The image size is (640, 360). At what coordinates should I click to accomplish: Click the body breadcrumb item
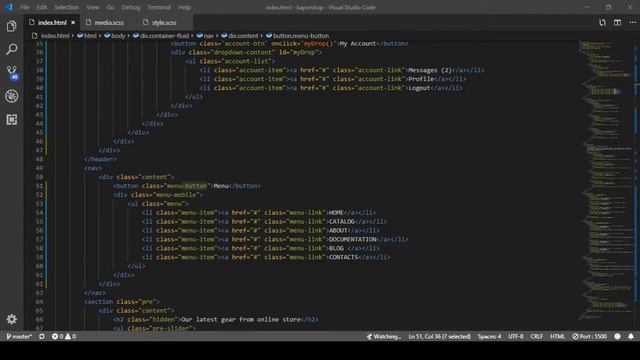pyautogui.click(x=115, y=36)
